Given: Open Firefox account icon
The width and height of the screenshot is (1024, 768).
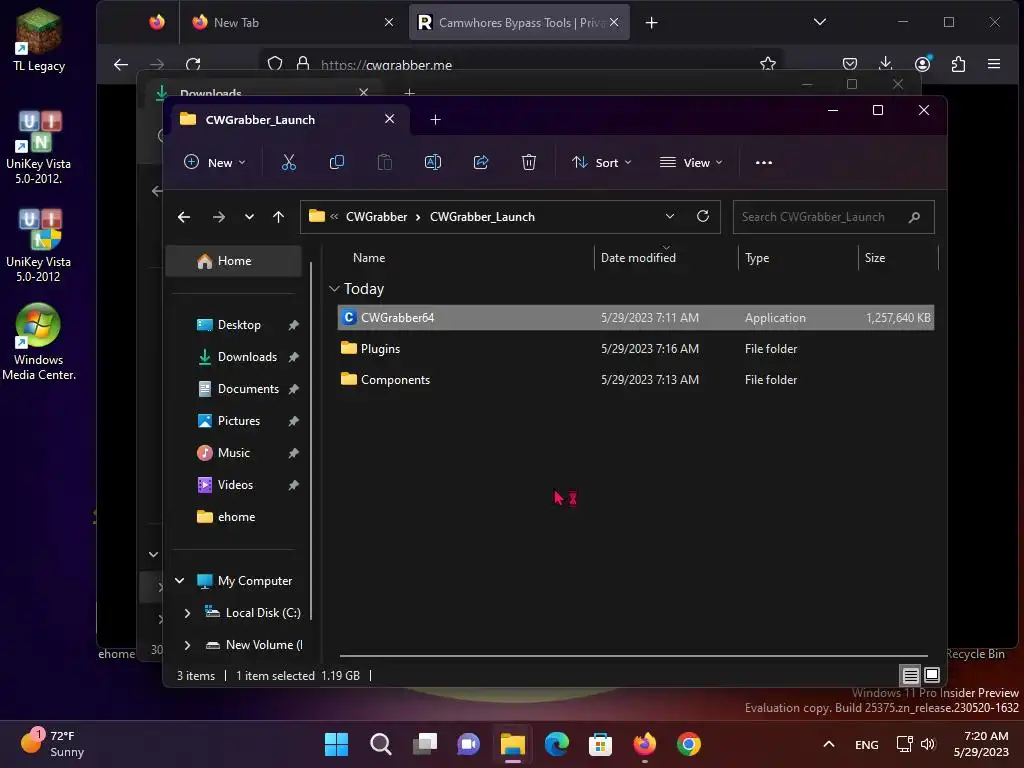Looking at the screenshot, I should coord(923,63).
